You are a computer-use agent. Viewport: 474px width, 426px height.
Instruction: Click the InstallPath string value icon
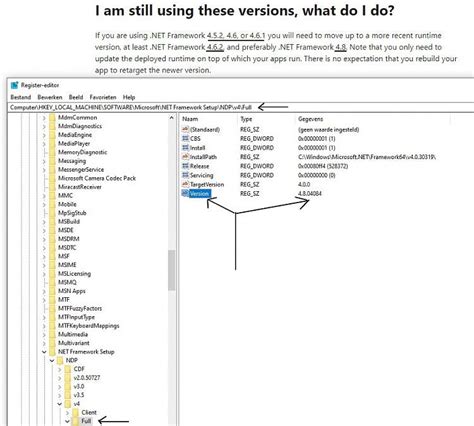(185, 157)
